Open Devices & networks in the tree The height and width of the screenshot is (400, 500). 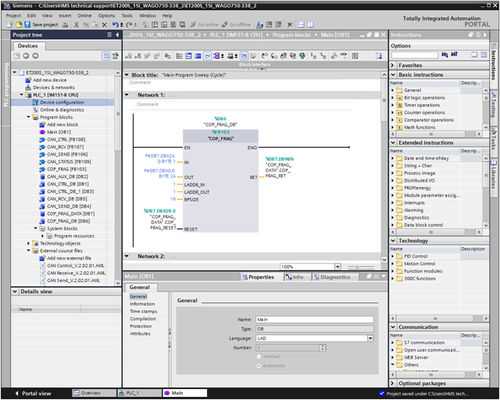coord(53,87)
